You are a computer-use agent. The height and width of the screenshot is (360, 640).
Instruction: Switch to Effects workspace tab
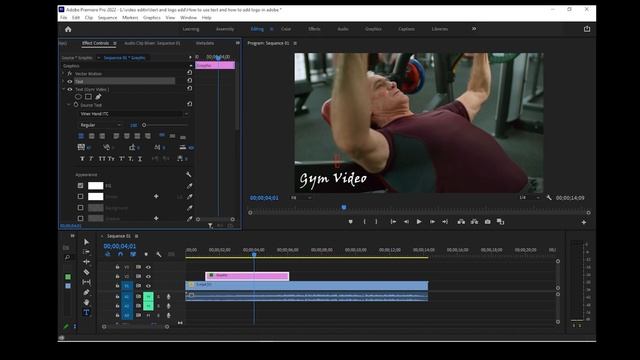click(314, 29)
